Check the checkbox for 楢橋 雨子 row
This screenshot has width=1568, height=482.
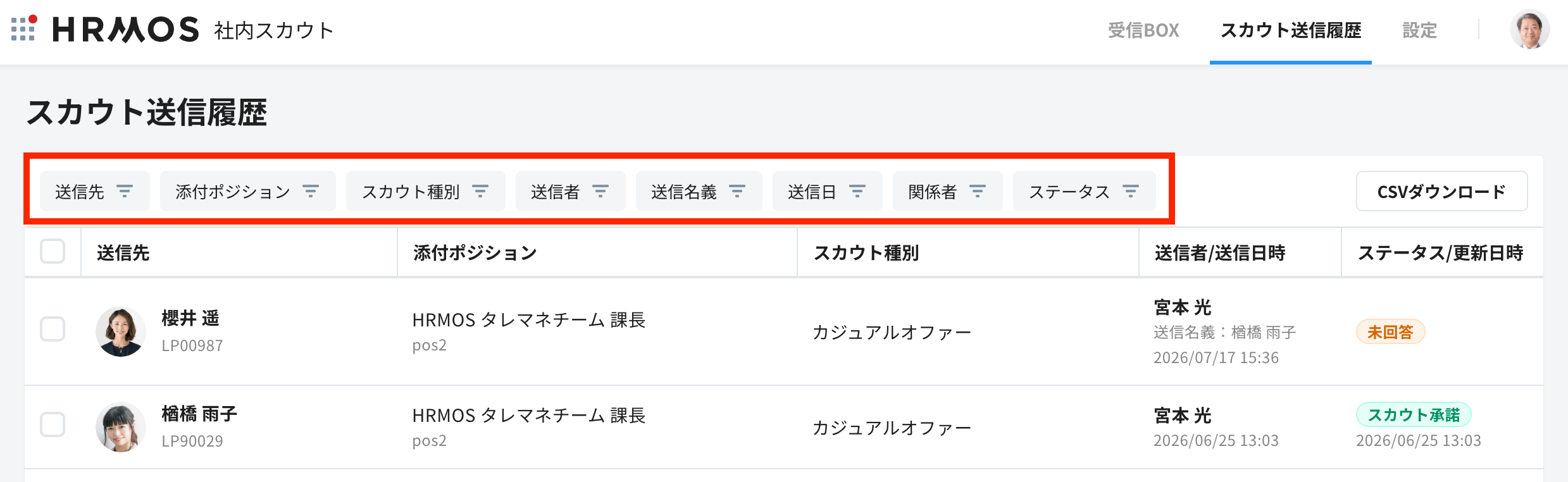[53, 424]
